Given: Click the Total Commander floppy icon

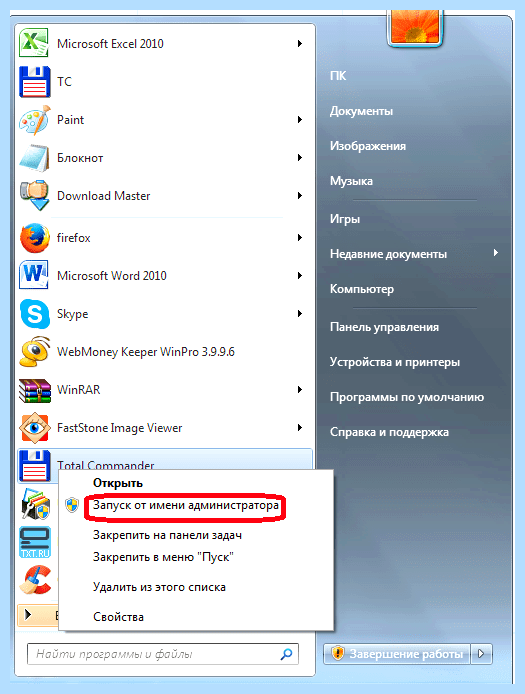Looking at the screenshot, I should point(35,466).
